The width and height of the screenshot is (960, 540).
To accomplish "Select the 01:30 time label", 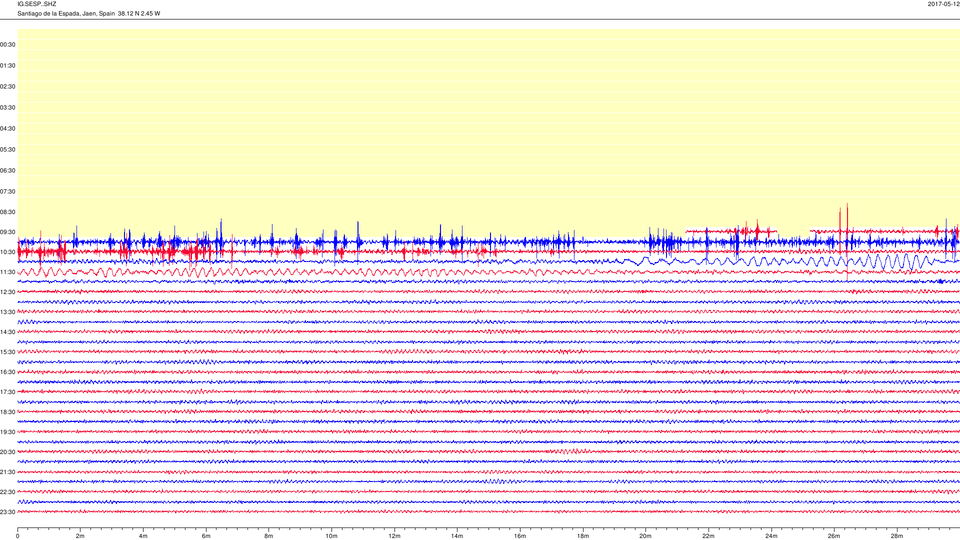I will [x=8, y=66].
